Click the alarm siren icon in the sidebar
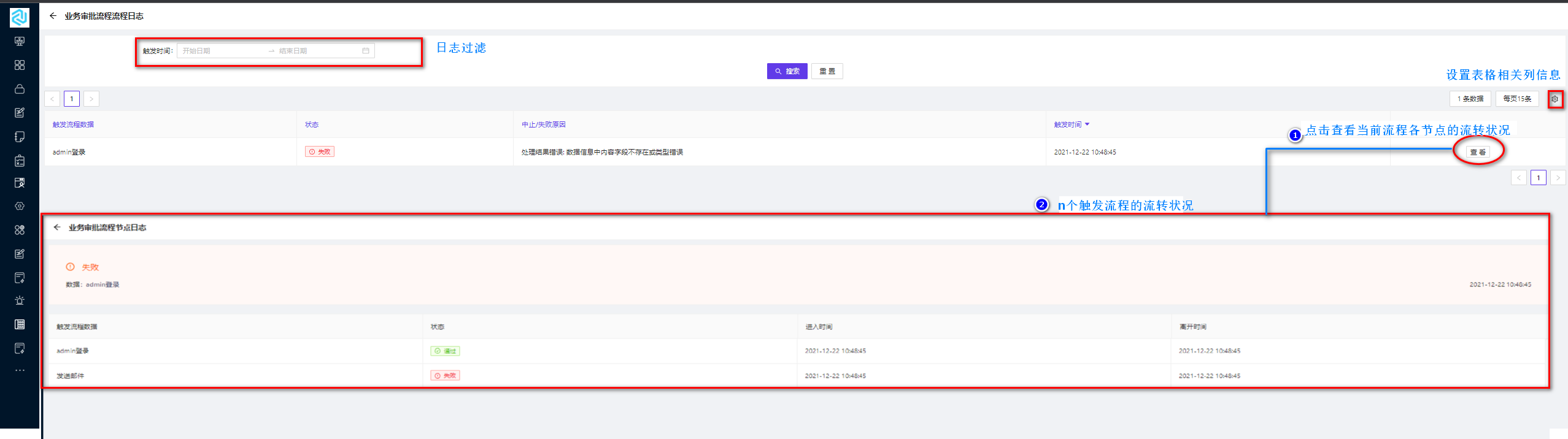The height and width of the screenshot is (439, 1568). (20, 300)
